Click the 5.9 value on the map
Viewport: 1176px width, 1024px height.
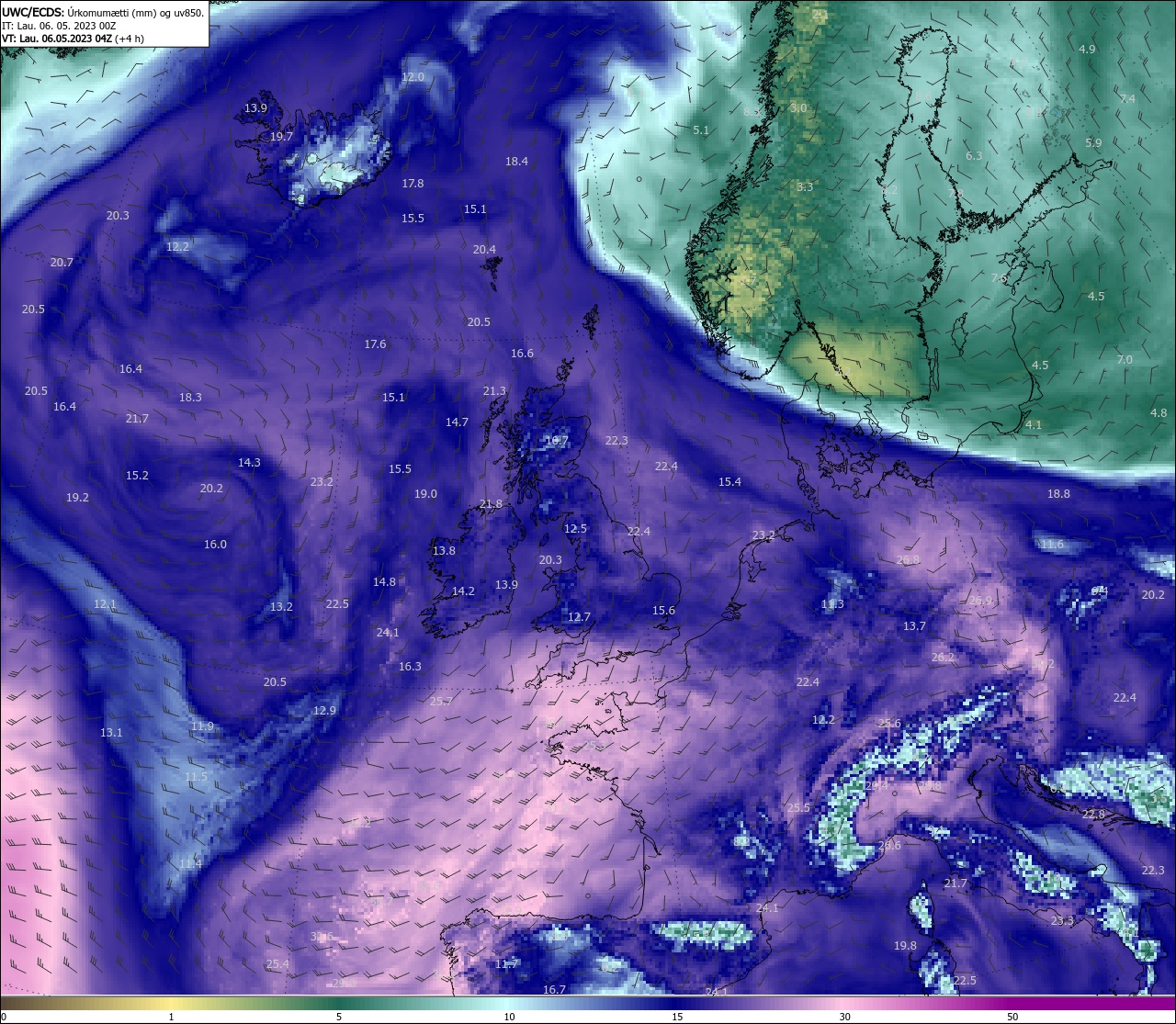click(1093, 143)
